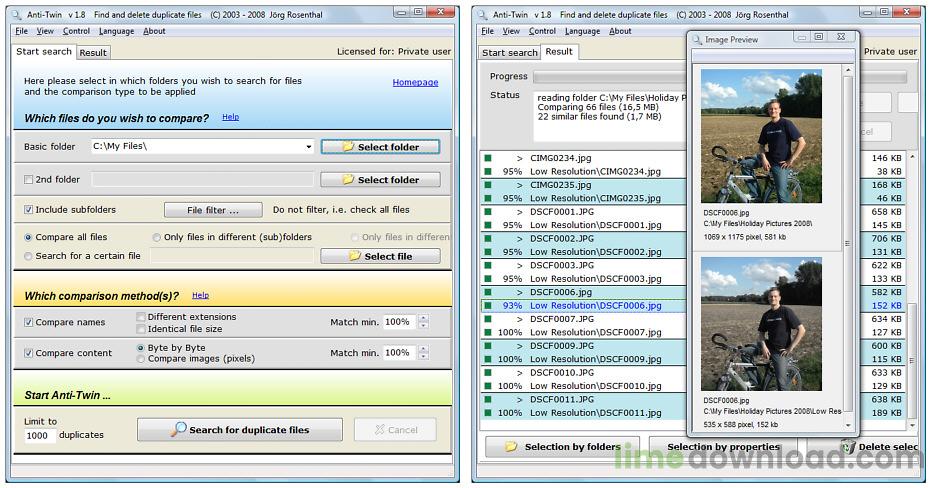
Task: Click bottom low-resolution preview photo
Action: coord(761,324)
